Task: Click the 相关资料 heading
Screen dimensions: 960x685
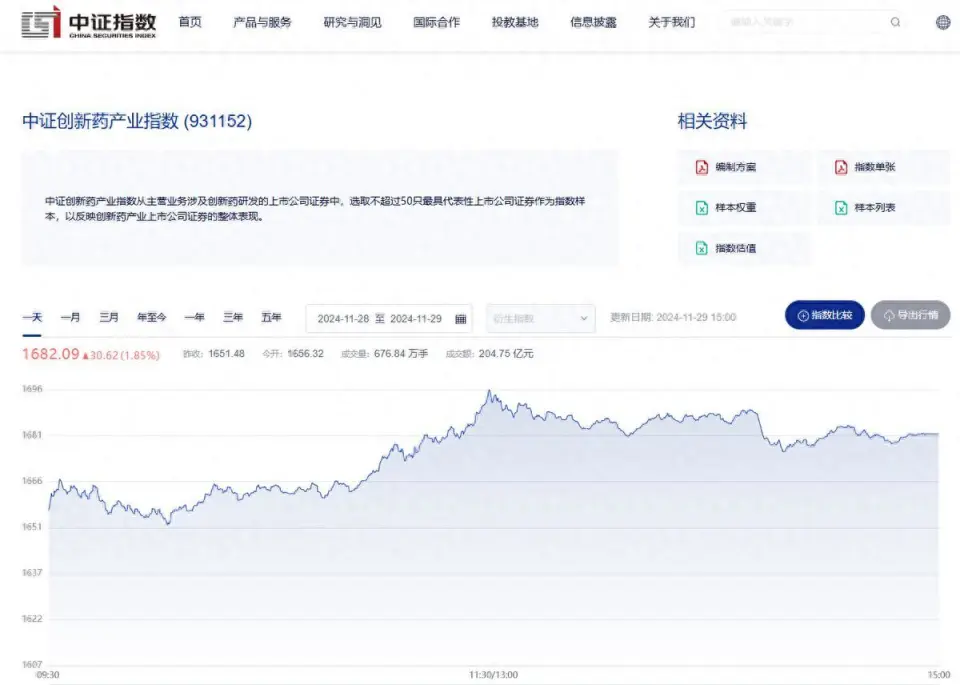Action: pos(712,121)
